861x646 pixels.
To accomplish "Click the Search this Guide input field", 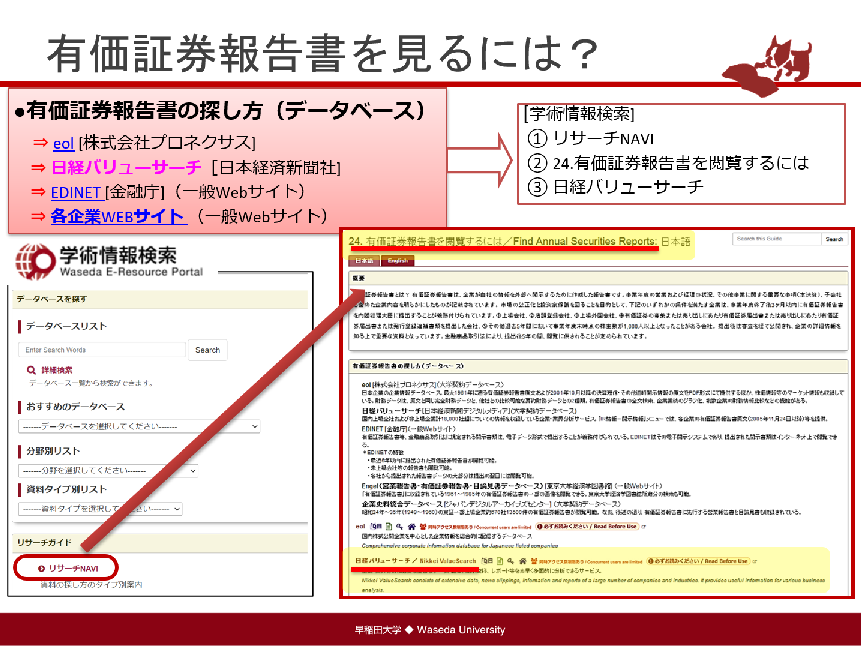I will click(777, 239).
